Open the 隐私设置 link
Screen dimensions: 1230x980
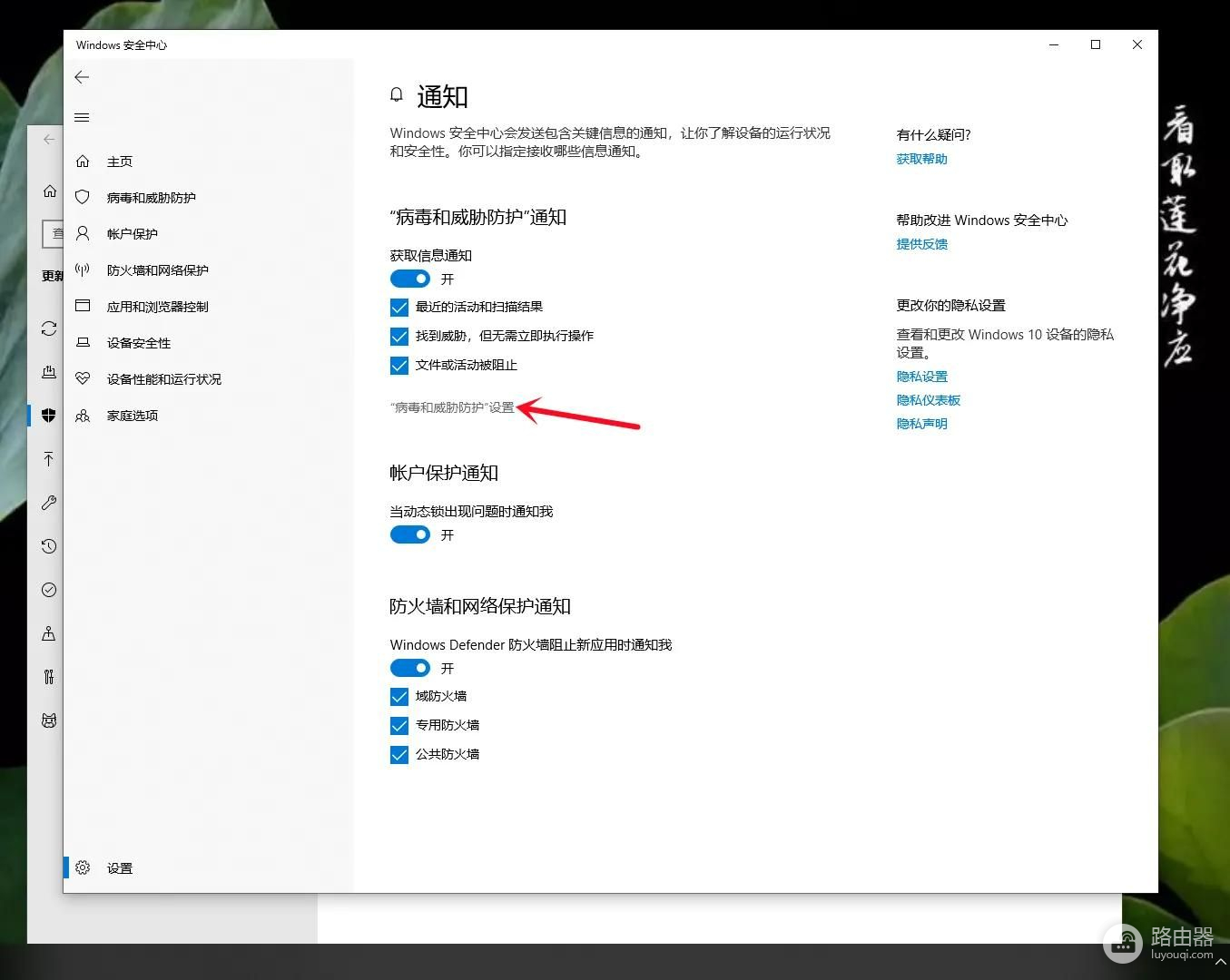click(x=921, y=377)
